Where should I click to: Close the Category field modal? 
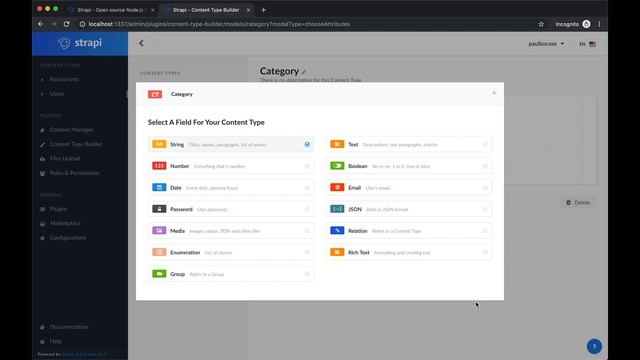tap(494, 93)
